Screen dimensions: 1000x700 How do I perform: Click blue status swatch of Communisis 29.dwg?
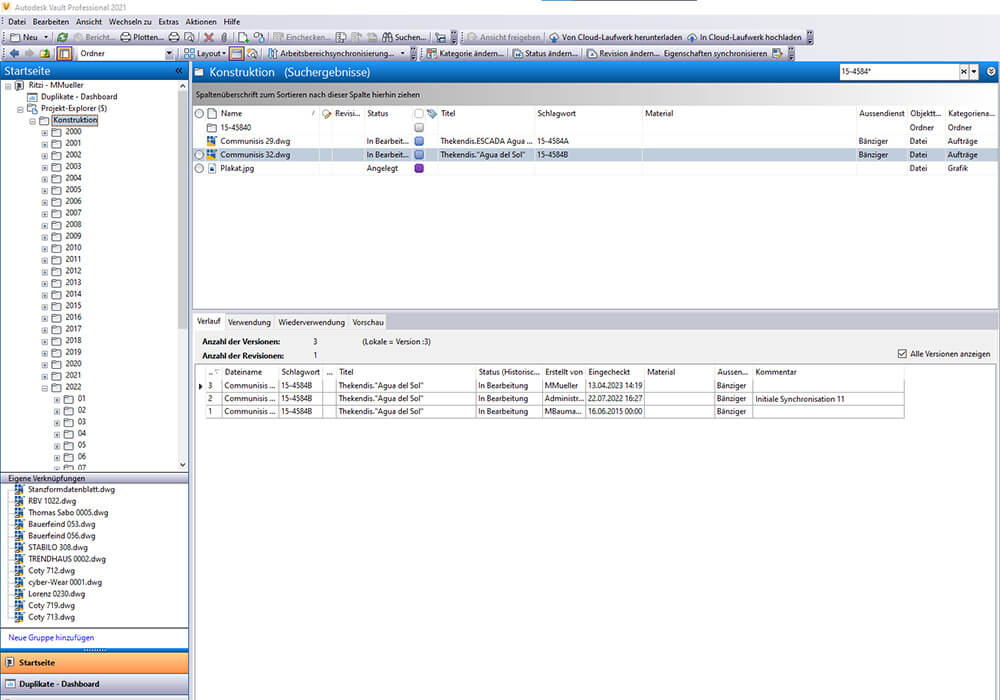pyautogui.click(x=419, y=141)
